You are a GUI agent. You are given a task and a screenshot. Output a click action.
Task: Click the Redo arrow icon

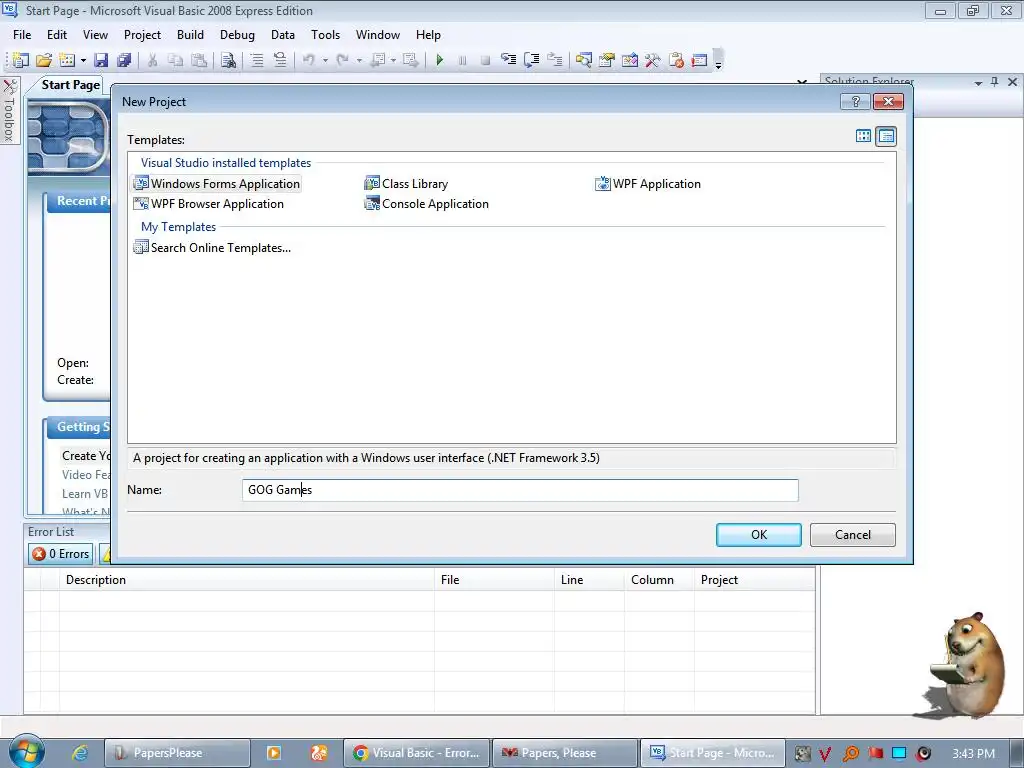342,60
